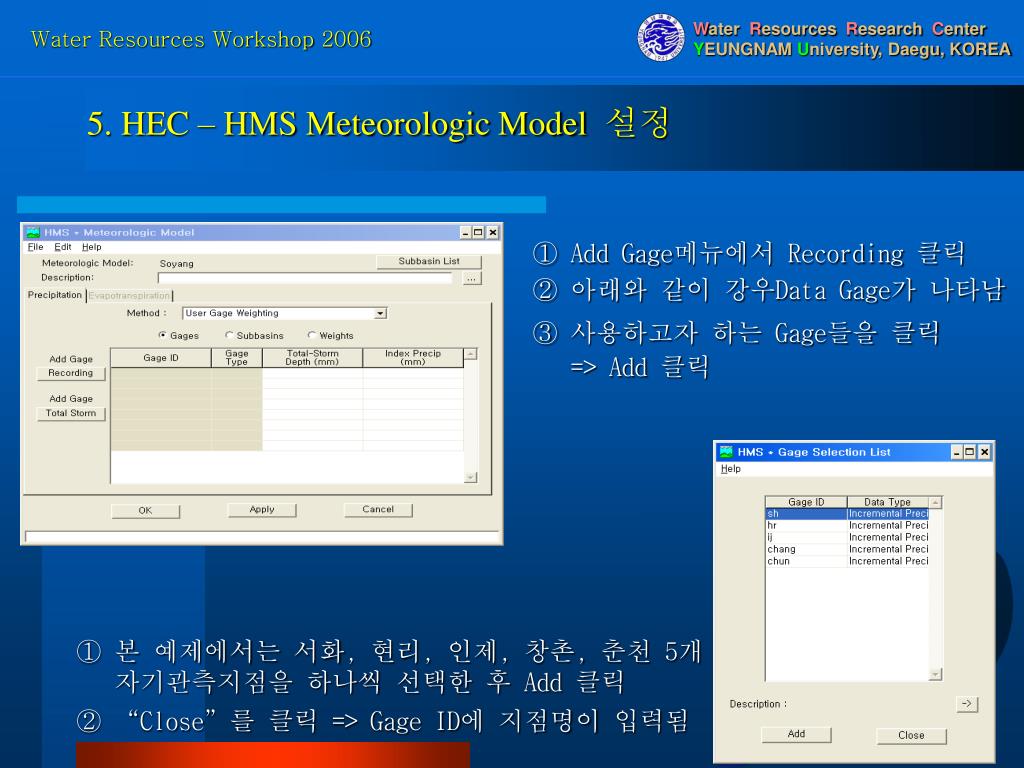
Task: Switch to the Precipitation tab
Action: pos(55,295)
